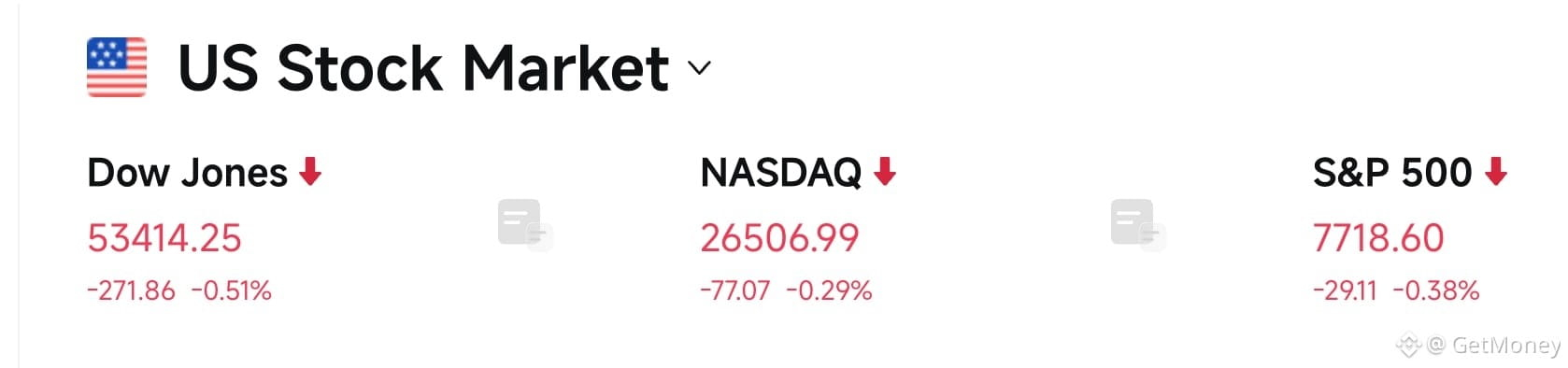The image size is (1568, 368).
Task: Click the Binance logo in the GetMoney watermark
Action: pyautogui.click(x=1408, y=346)
